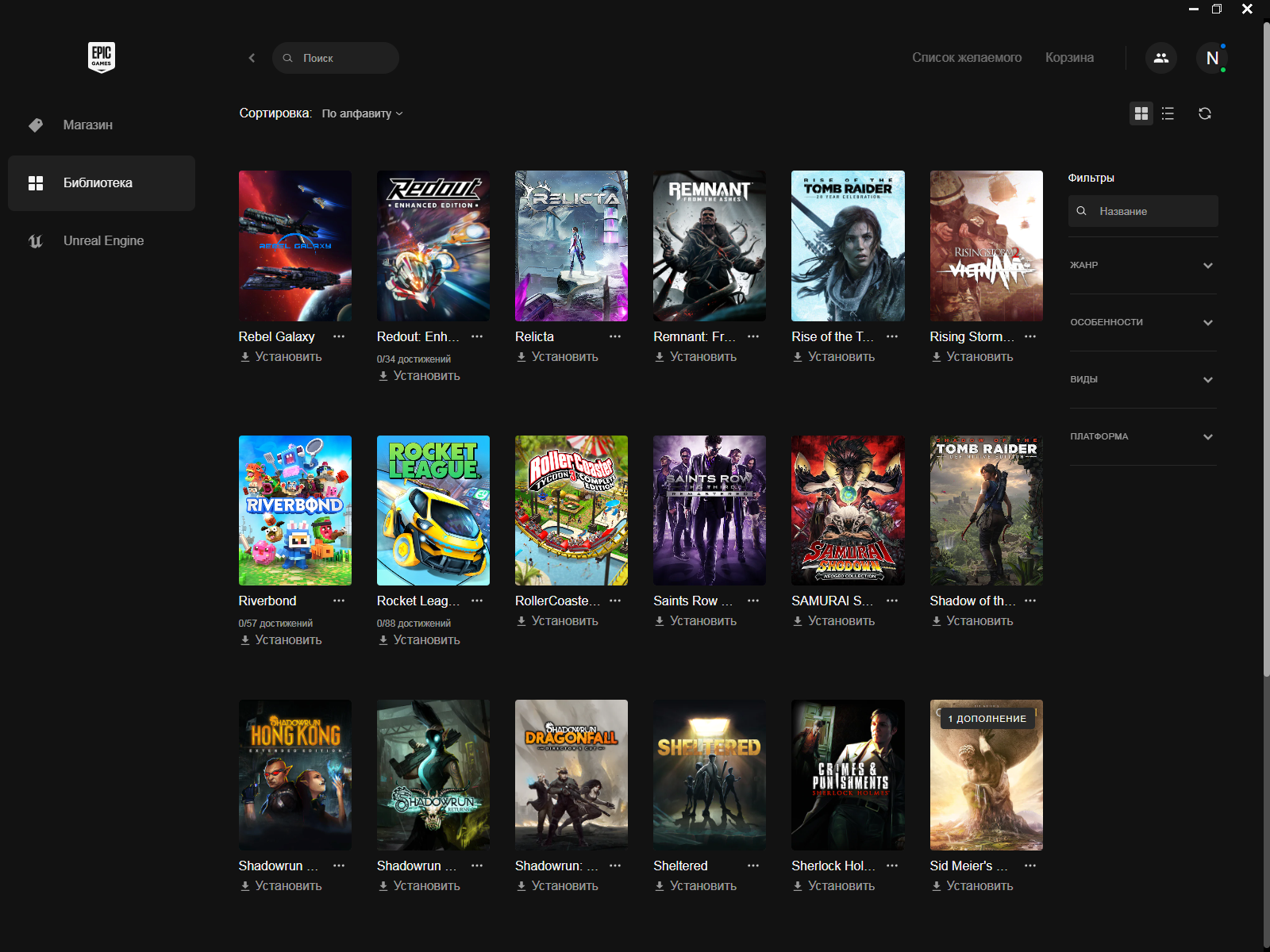The image size is (1270, 952).
Task: Go back using the arrow next to search
Action: [252, 58]
